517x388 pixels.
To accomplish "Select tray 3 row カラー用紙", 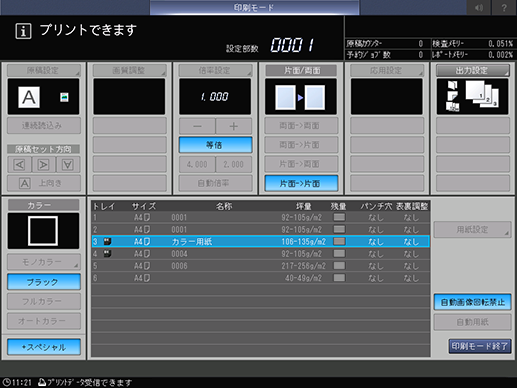I will (260, 241).
